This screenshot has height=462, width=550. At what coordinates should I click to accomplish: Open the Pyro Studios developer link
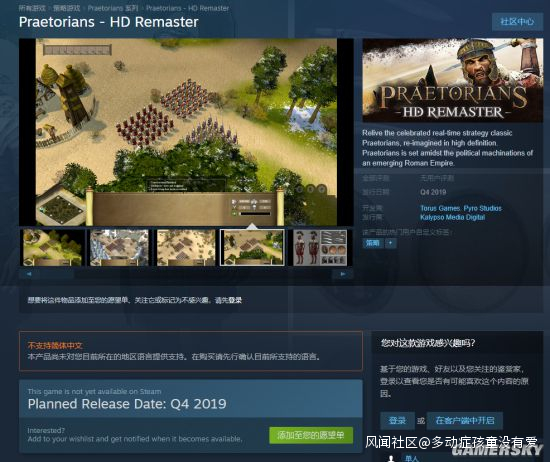pyautogui.click(x=483, y=208)
